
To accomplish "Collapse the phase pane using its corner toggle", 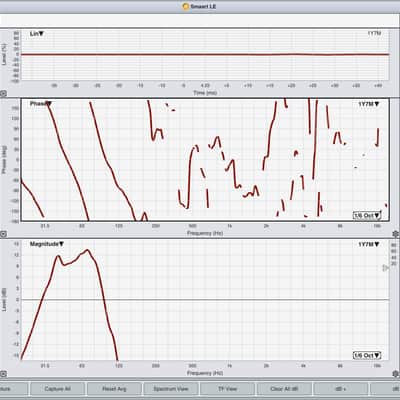I will (x=3, y=234).
